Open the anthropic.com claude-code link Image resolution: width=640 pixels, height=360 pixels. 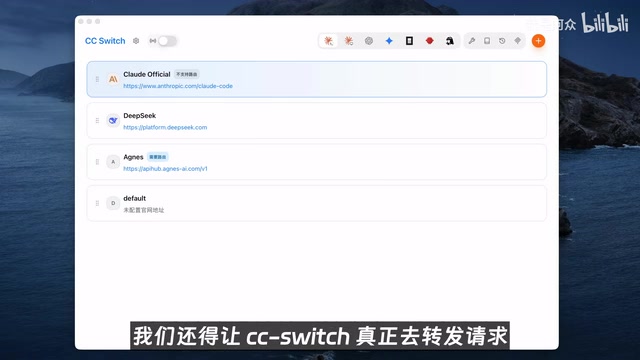click(x=178, y=86)
